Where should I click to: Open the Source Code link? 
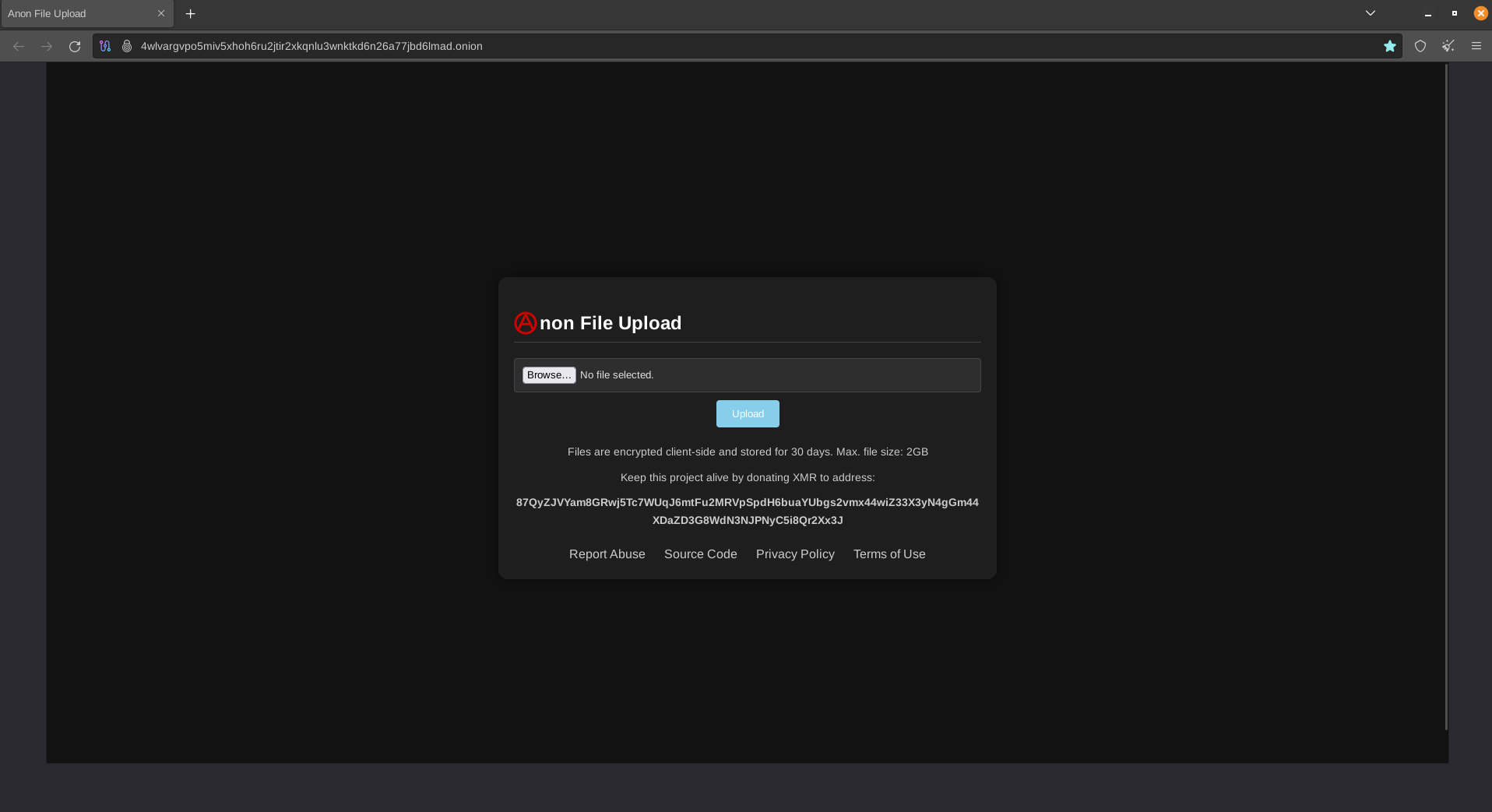point(700,554)
